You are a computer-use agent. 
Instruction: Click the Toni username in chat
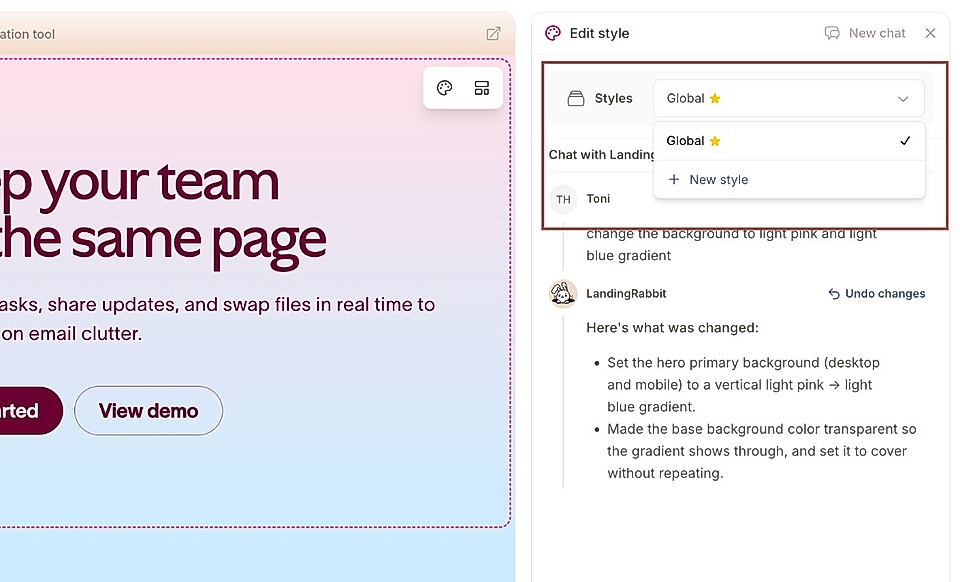point(598,199)
